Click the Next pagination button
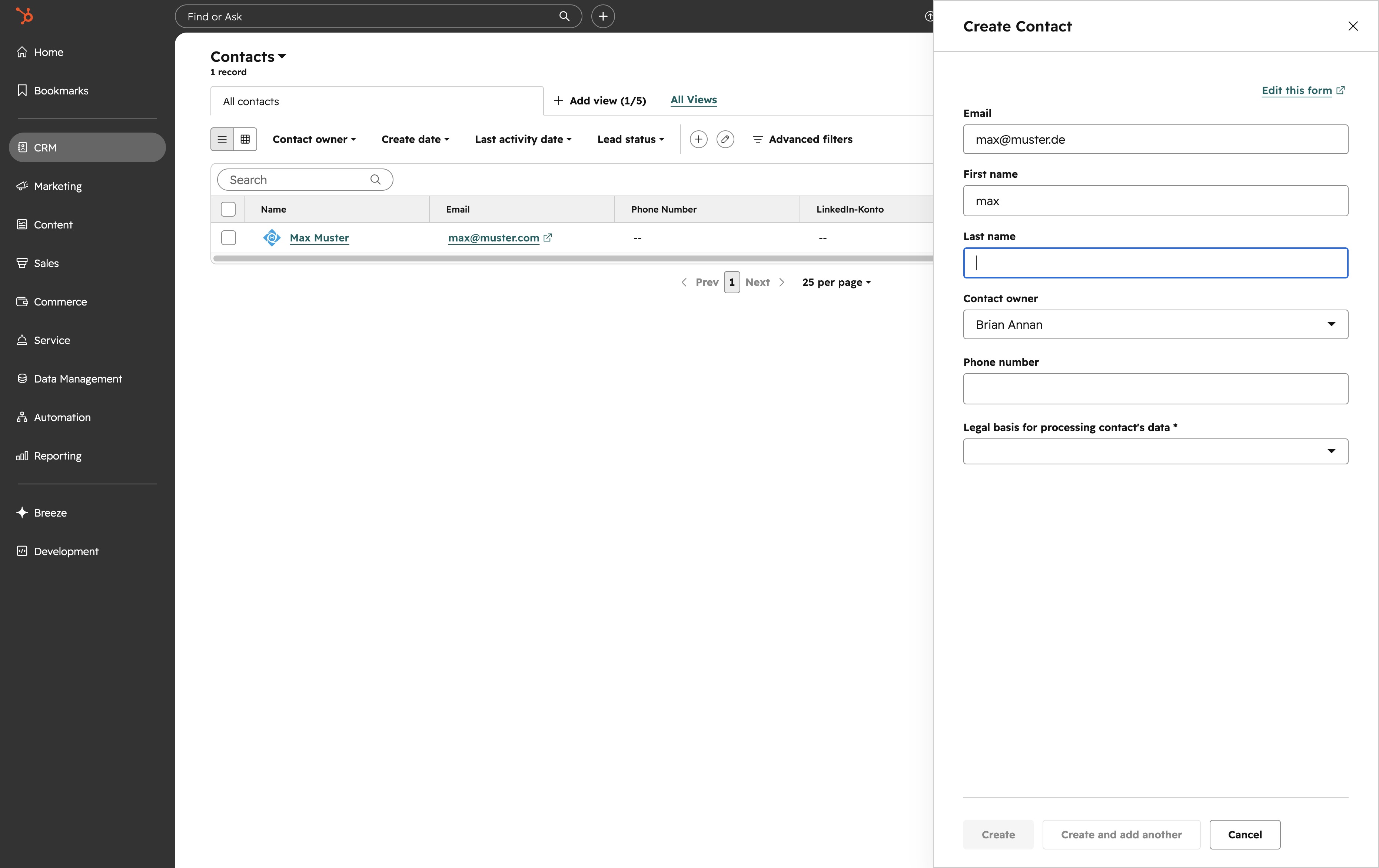This screenshot has height=868, width=1379. 764,282
